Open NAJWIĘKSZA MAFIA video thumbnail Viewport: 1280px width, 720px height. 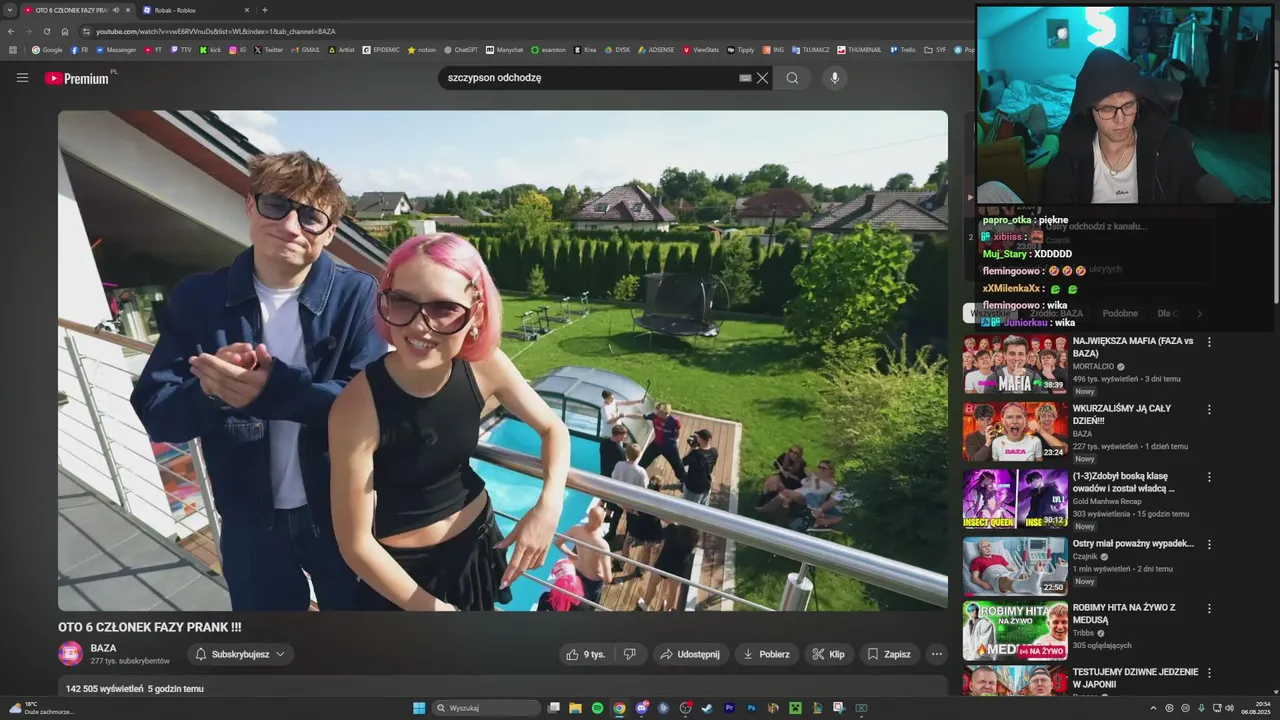coord(1015,365)
